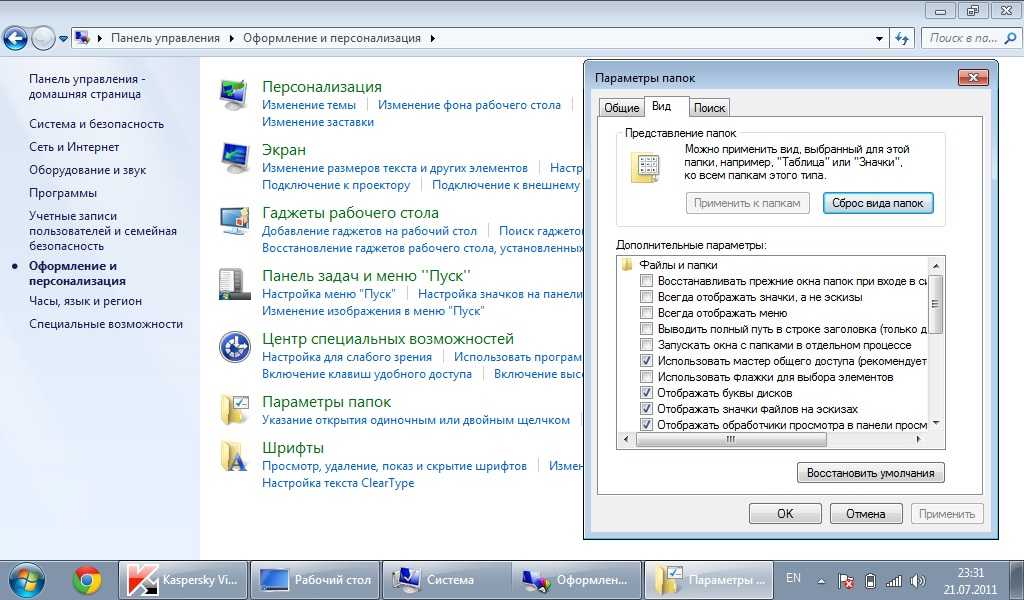Click the Экран monitor icon

pyautogui.click(x=234, y=157)
